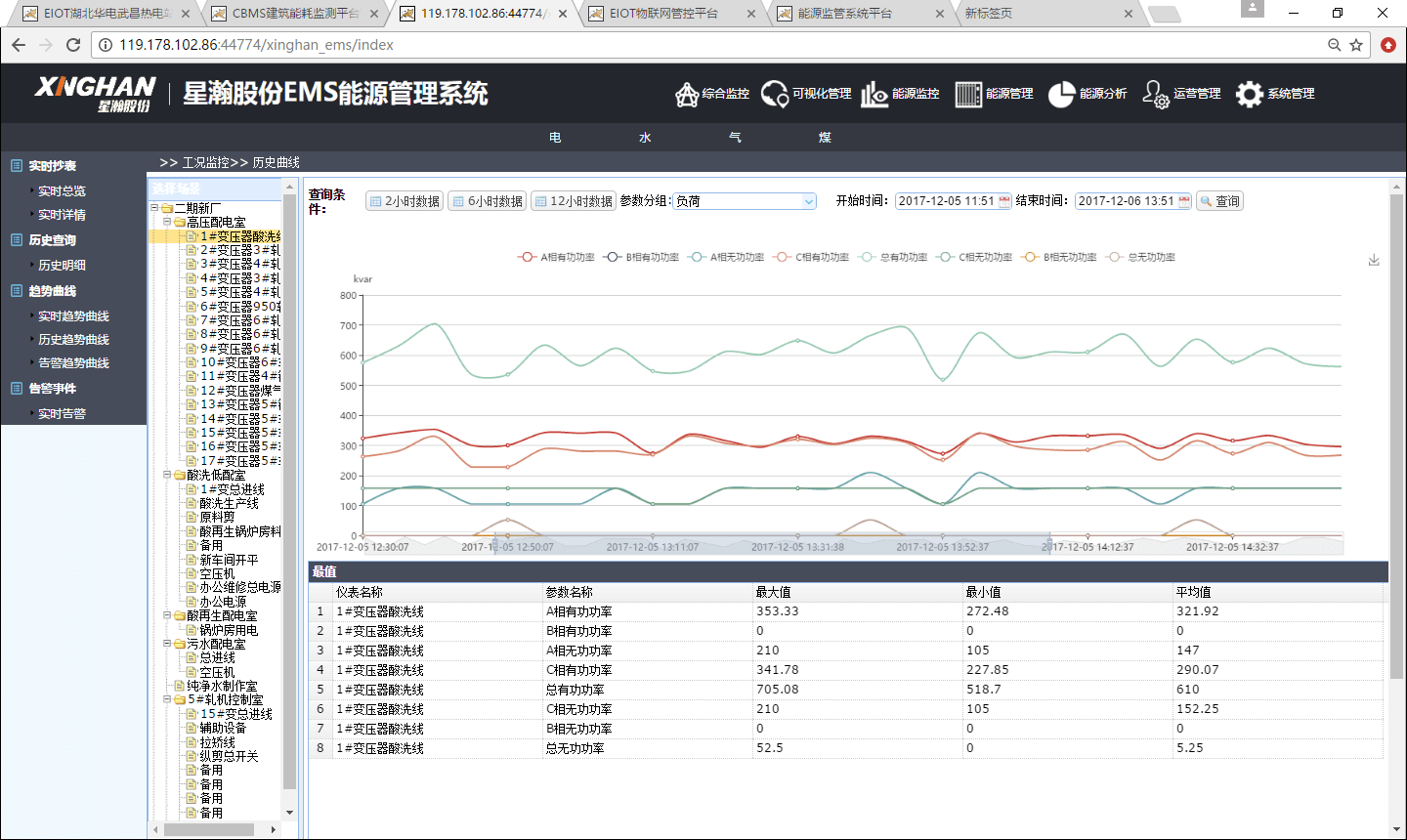Viewport: 1407px width, 840px height.
Task: Collapse 酸再生配电室 tree folder
Action: tap(167, 616)
